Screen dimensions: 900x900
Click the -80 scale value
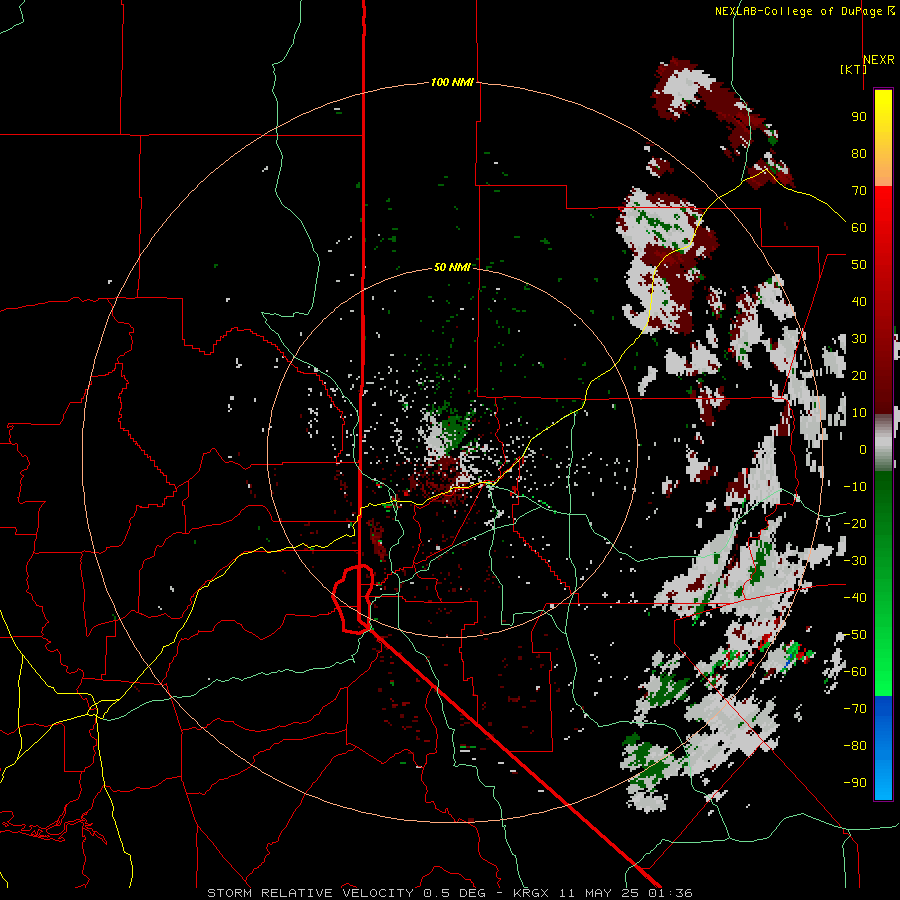tap(855, 746)
